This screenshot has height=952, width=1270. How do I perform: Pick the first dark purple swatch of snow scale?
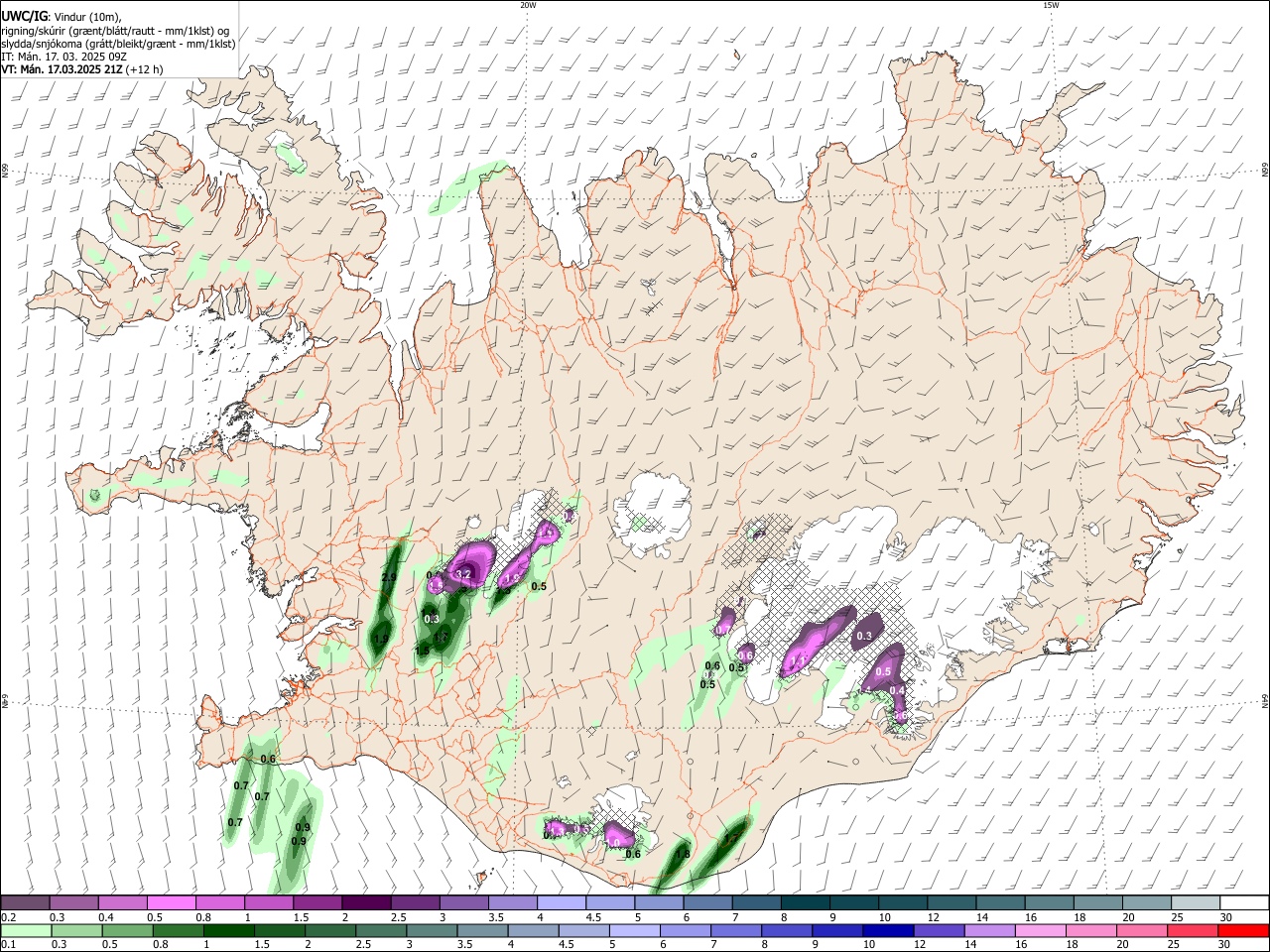tap(25, 903)
